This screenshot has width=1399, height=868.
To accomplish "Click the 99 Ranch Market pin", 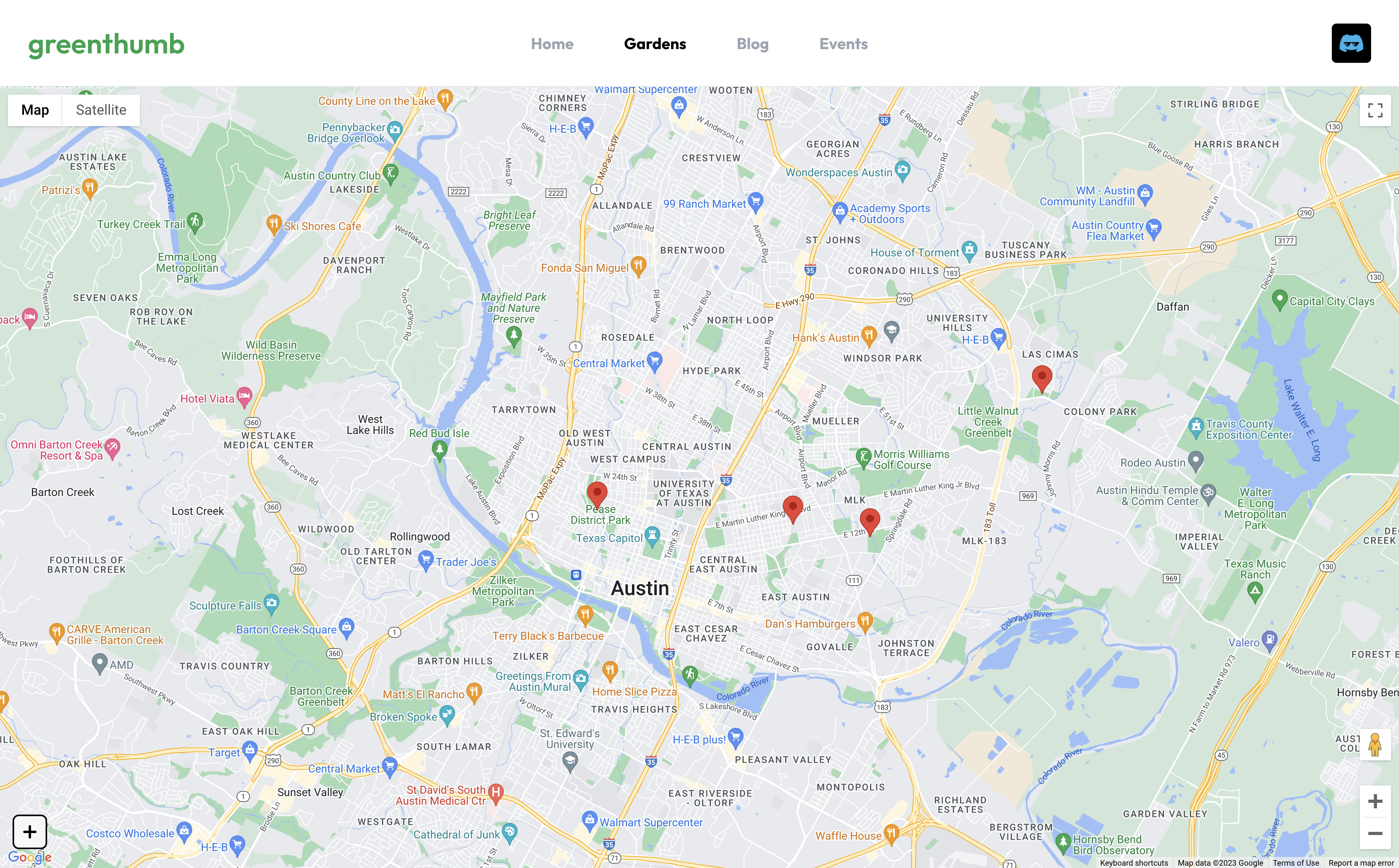I will pyautogui.click(x=756, y=203).
